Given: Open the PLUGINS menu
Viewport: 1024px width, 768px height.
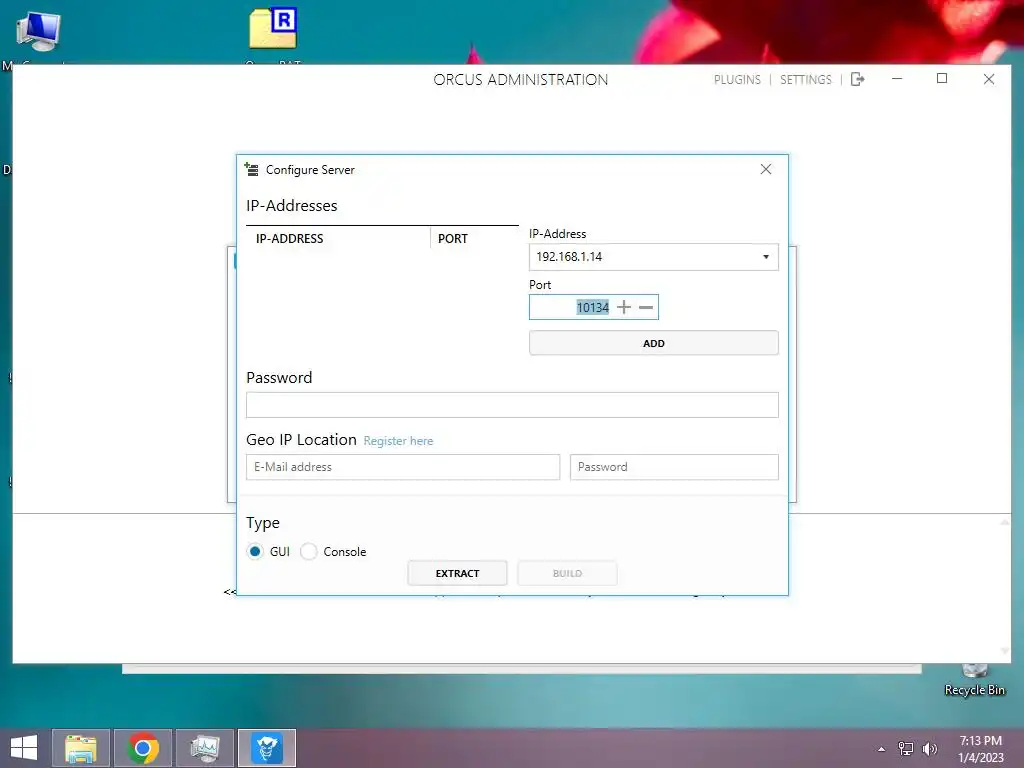Looking at the screenshot, I should coord(737,80).
